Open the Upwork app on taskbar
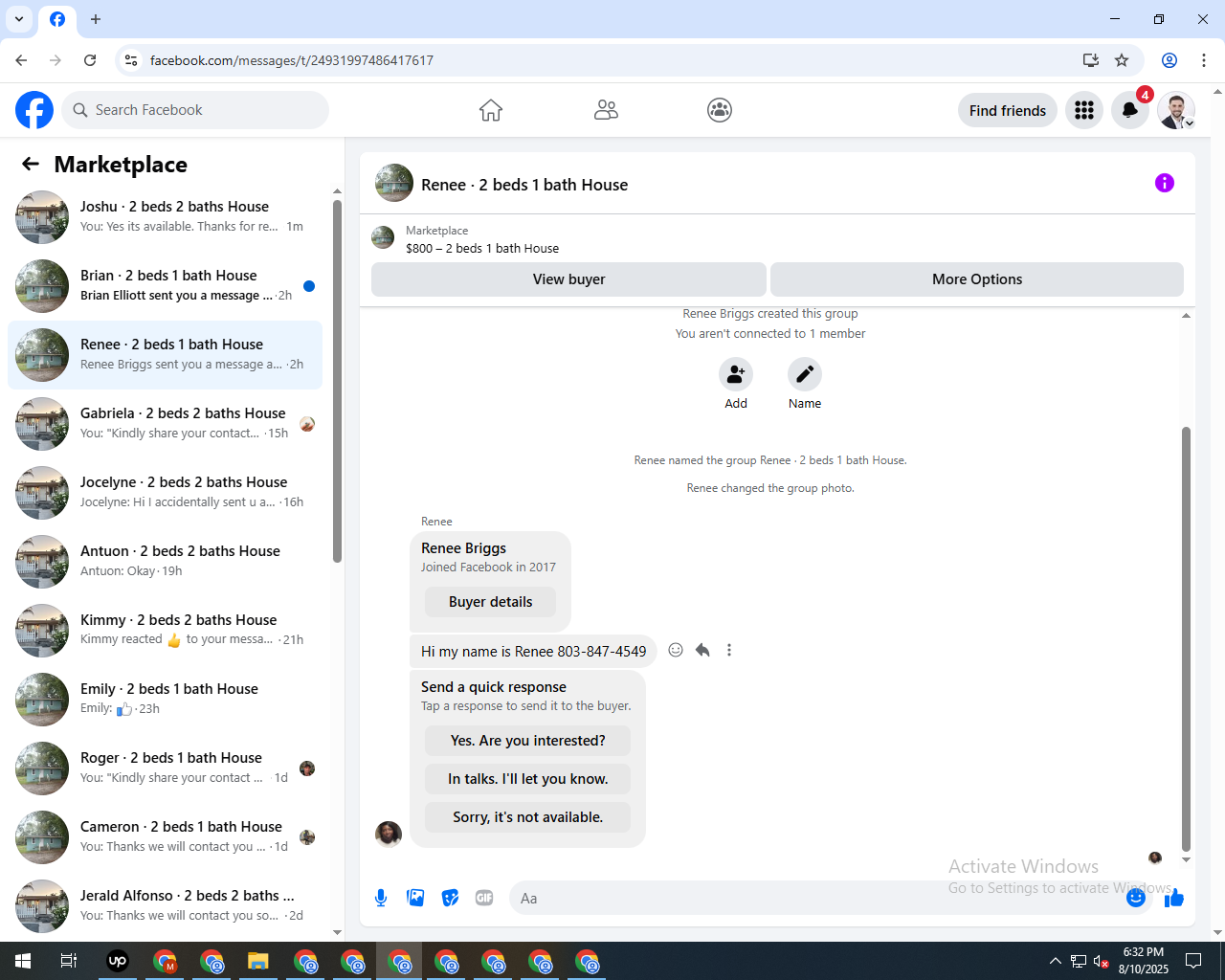The width and height of the screenshot is (1225, 980). coord(118,961)
